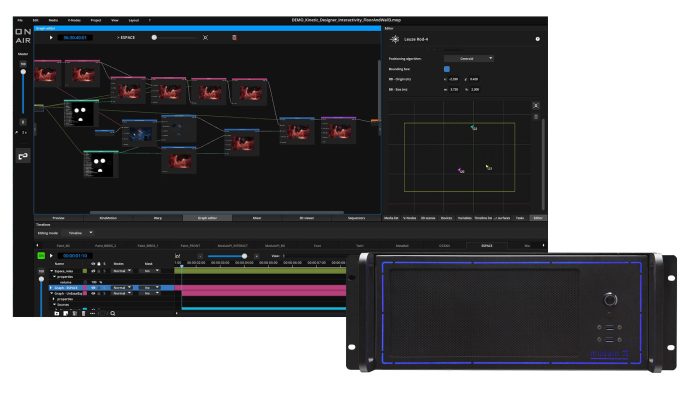Screen dimensions: 700x394
Task: Switch to the Mixer tab
Action: click(x=257, y=218)
